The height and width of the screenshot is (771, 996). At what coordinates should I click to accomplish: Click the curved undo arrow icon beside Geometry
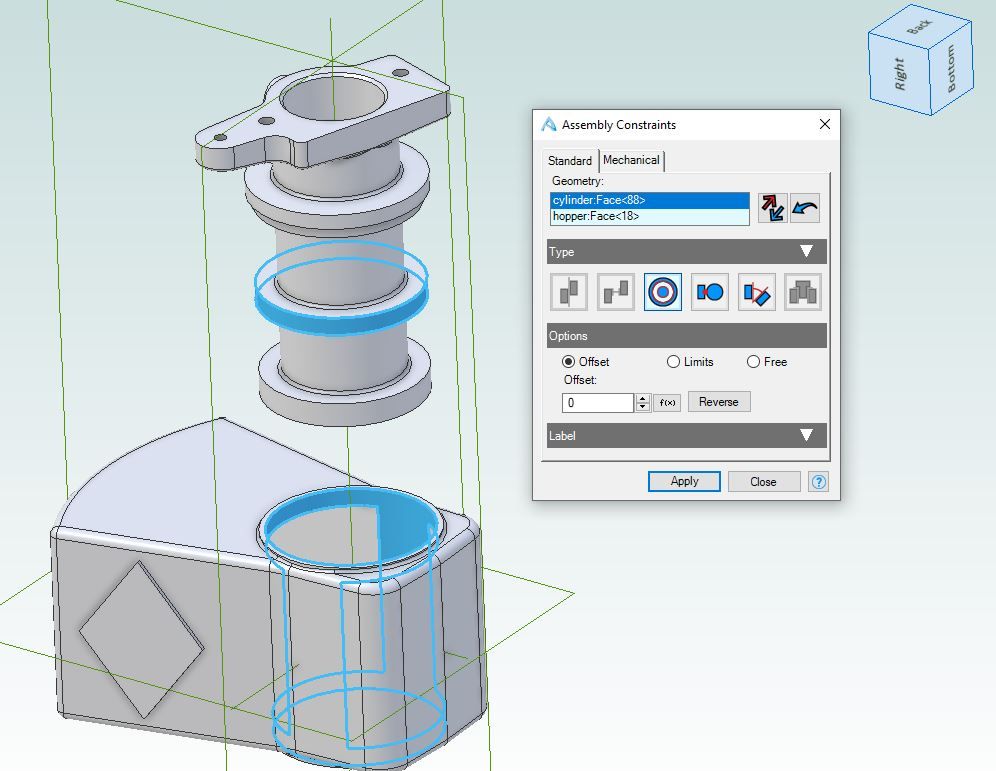tap(805, 208)
